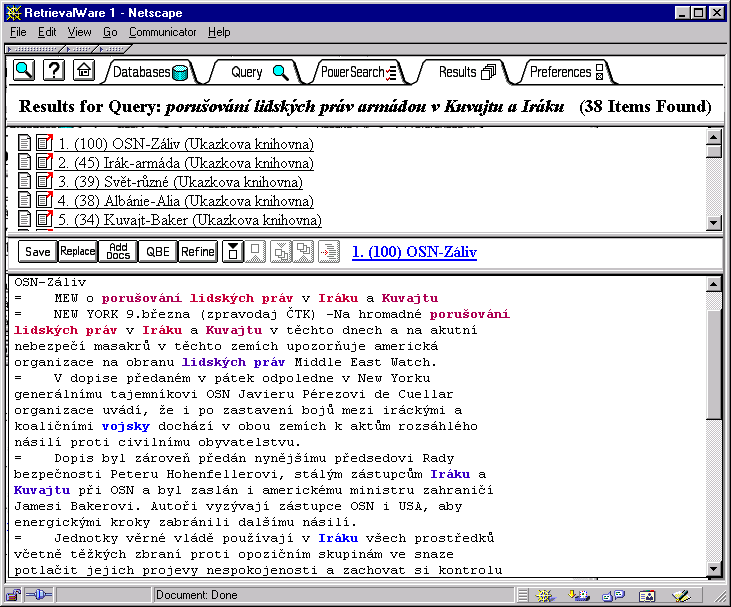This screenshot has height=607, width=731.
Task: Click blue 1. (100) OSN-Záliv document title link
Action: [x=414, y=252]
